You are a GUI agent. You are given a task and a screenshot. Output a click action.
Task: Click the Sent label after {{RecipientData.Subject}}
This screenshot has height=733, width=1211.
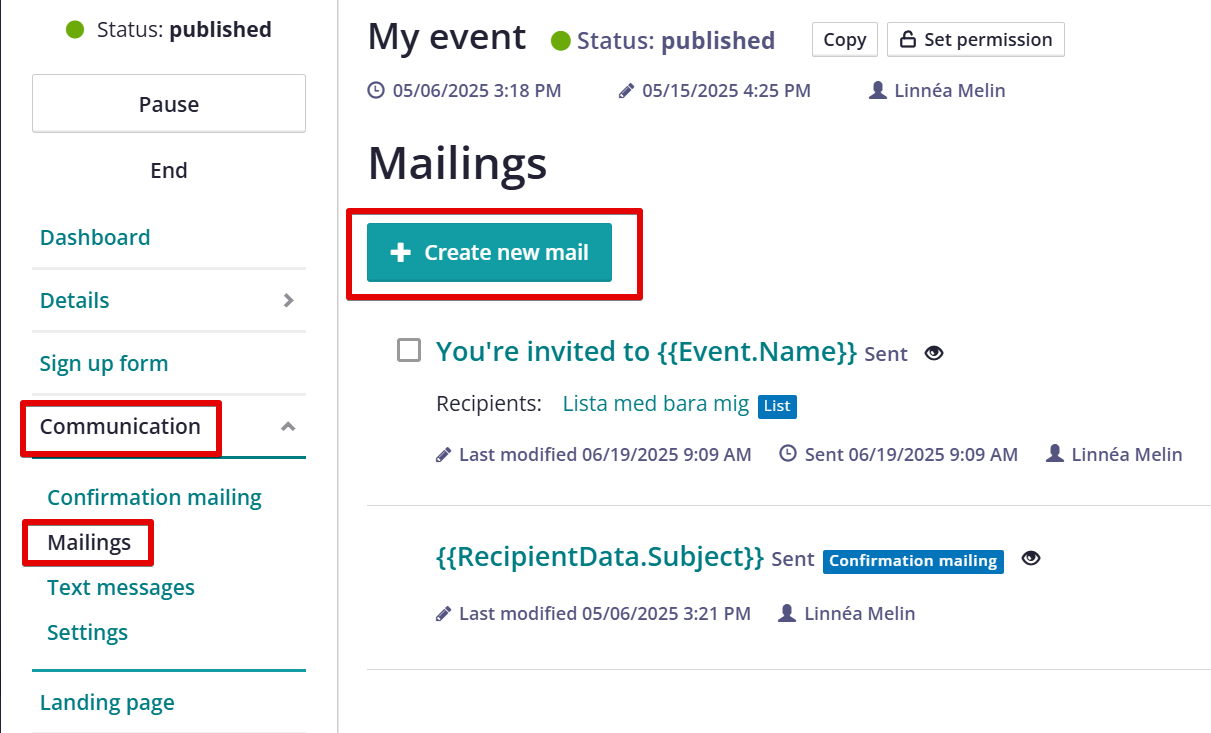pyautogui.click(x=793, y=559)
